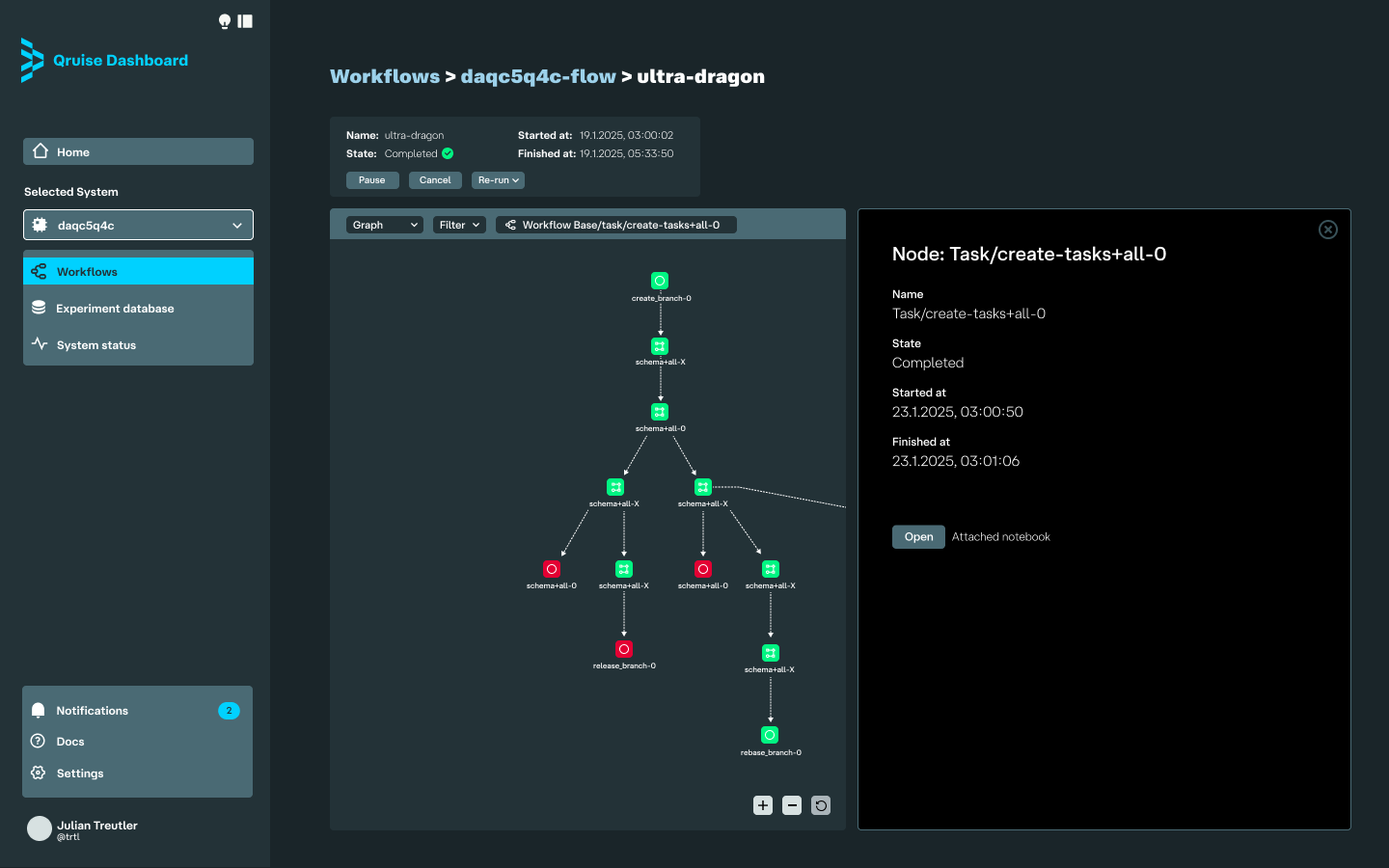Close the node details panel
This screenshot has width=1389, height=868.
(x=1328, y=230)
